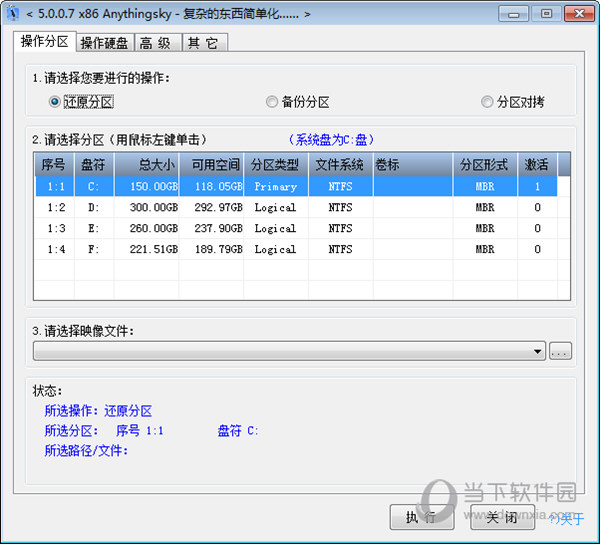Image resolution: width=600 pixels, height=544 pixels.
Task: Click the 可用空间 column header
Action: point(211,165)
